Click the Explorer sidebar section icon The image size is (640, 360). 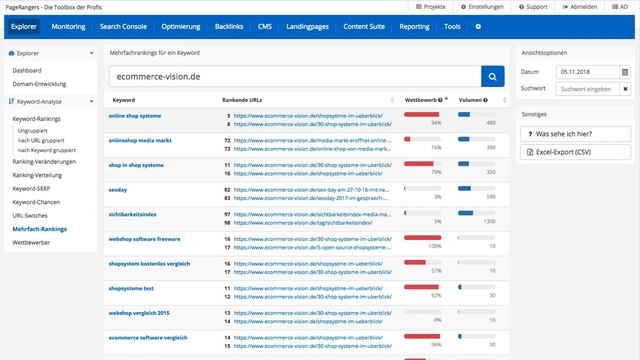pos(11,53)
